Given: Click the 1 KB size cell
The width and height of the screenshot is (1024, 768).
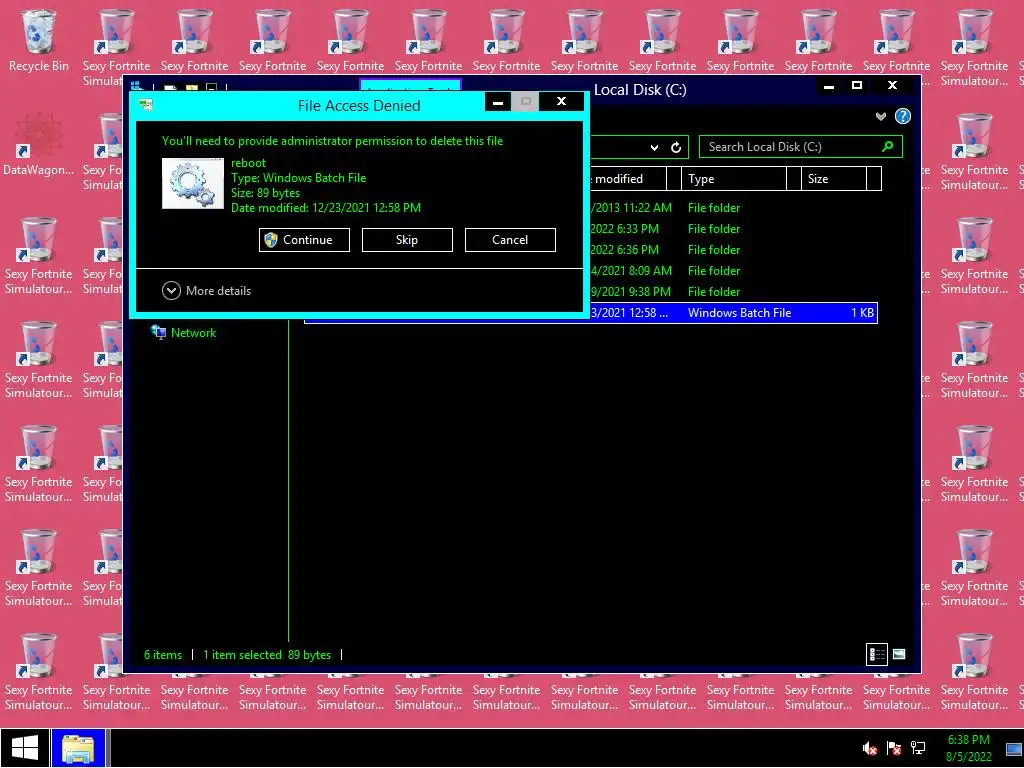Looking at the screenshot, I should pos(862,313).
